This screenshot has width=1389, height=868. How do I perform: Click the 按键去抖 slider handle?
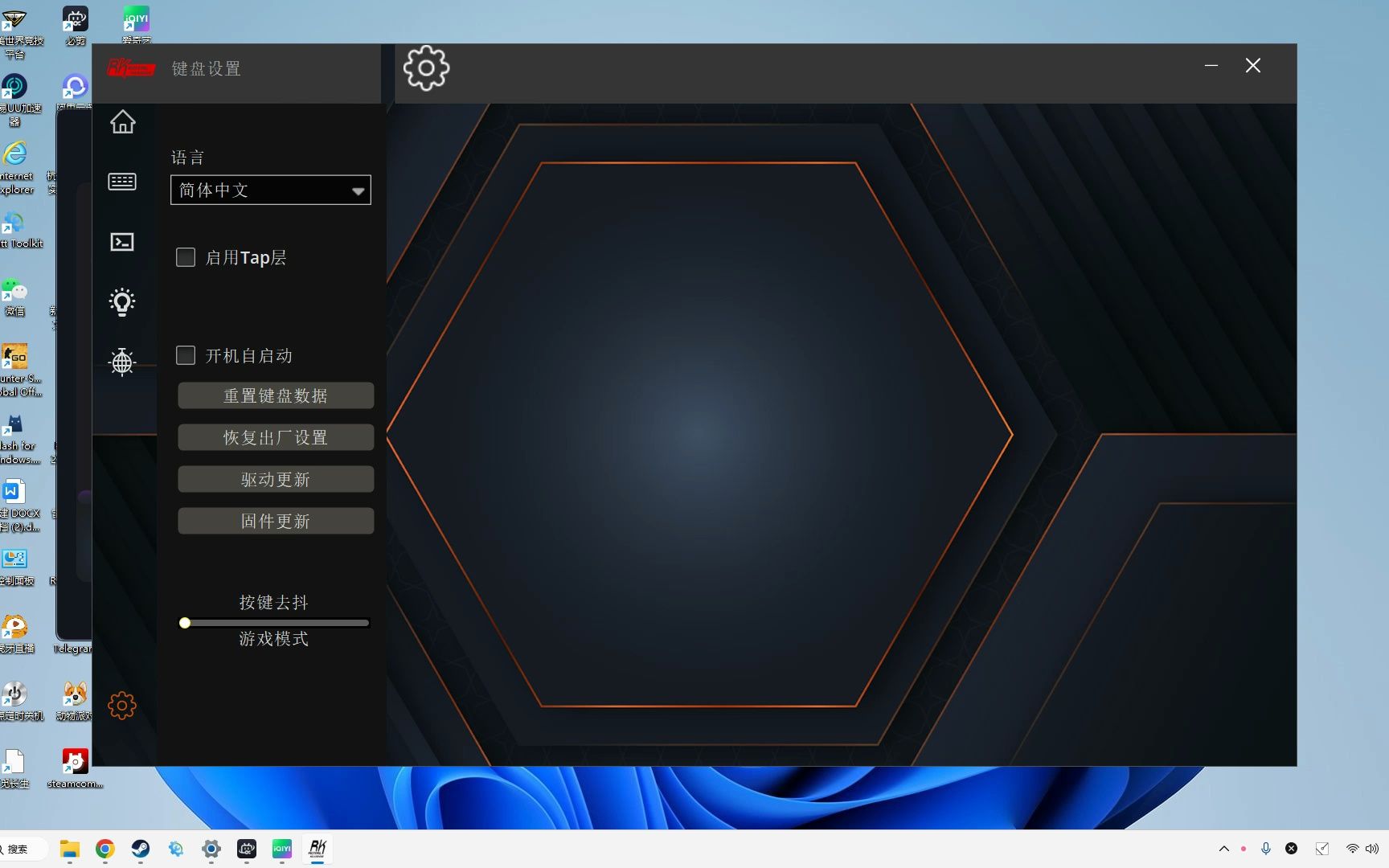(185, 623)
